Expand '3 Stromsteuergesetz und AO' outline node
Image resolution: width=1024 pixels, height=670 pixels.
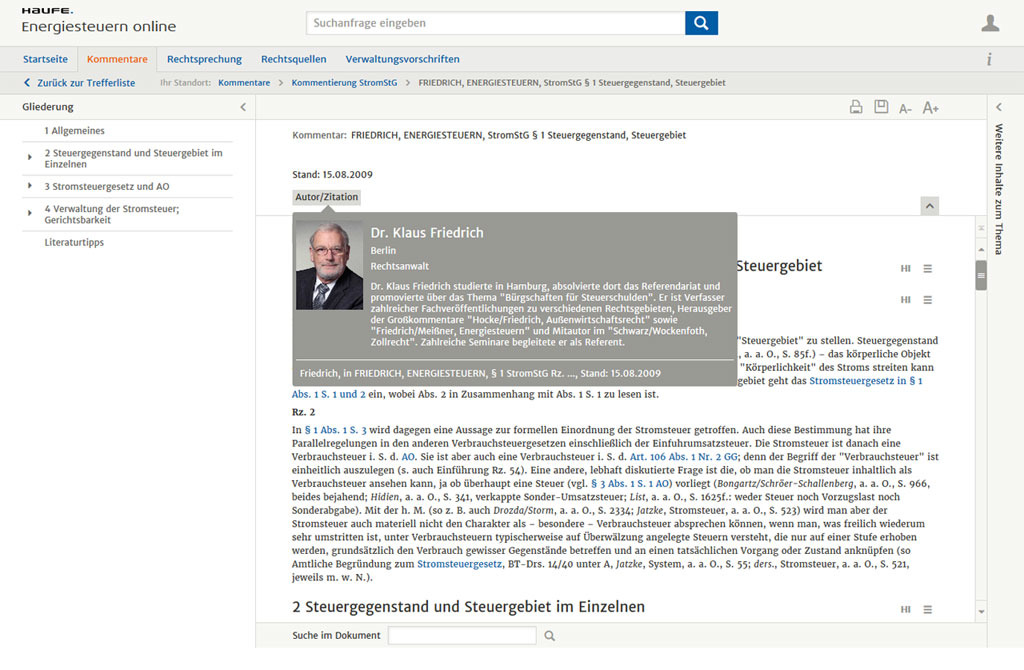tap(29, 186)
